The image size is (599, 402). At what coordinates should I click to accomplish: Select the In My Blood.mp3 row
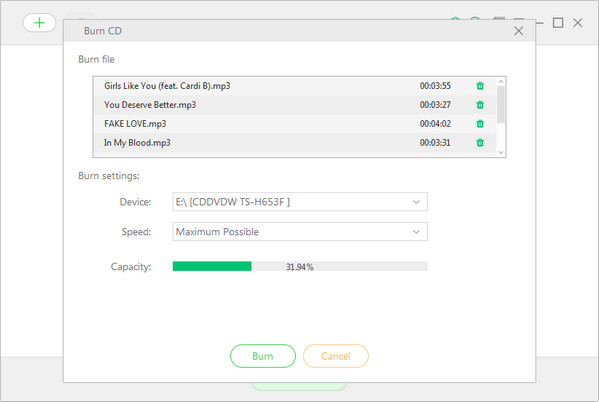[295, 143]
